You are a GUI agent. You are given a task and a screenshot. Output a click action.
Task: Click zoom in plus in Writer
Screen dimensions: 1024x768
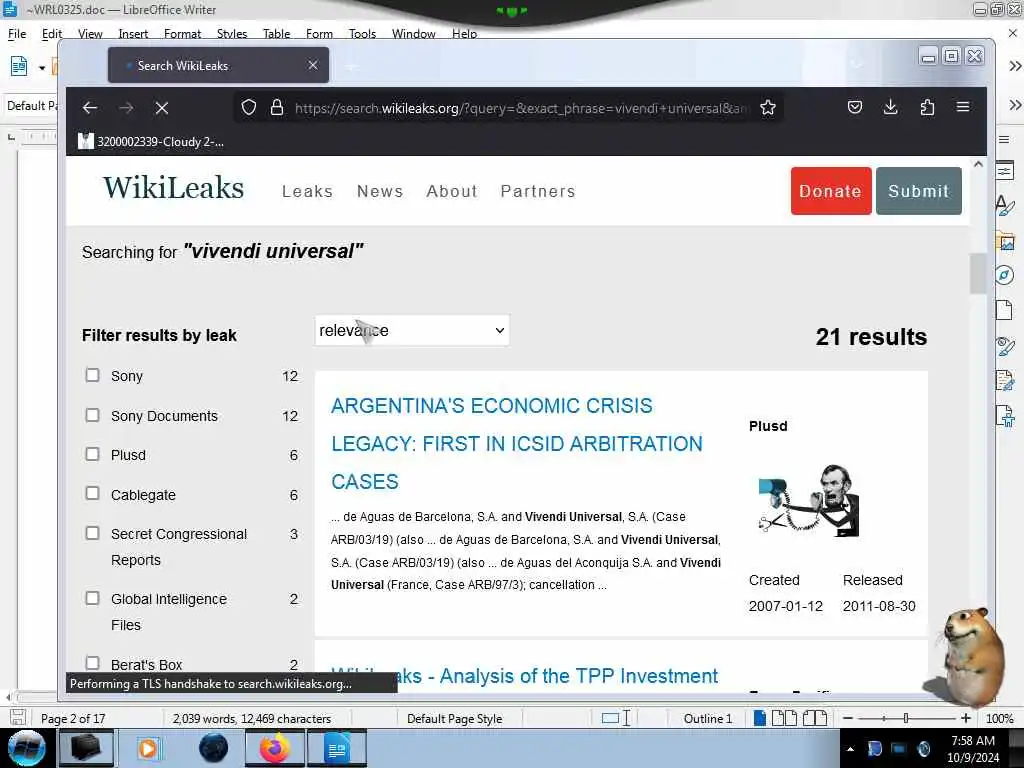pos(966,718)
